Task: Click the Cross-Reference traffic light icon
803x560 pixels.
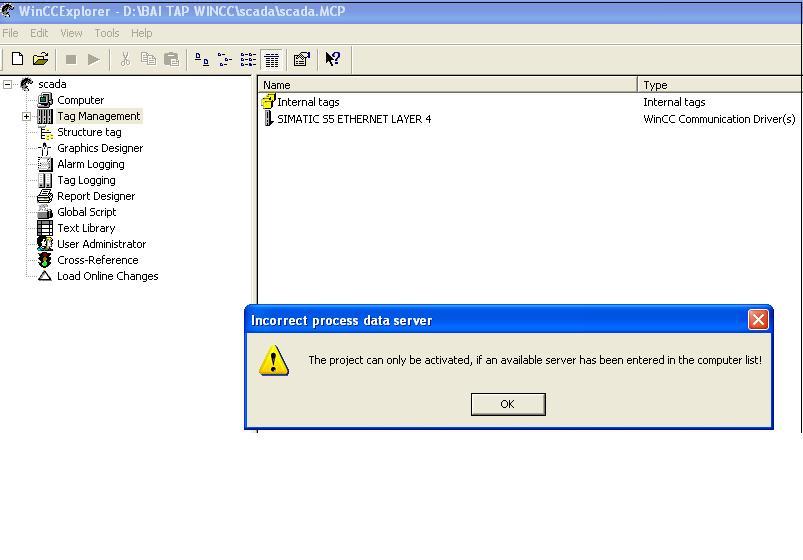Action: 45,260
